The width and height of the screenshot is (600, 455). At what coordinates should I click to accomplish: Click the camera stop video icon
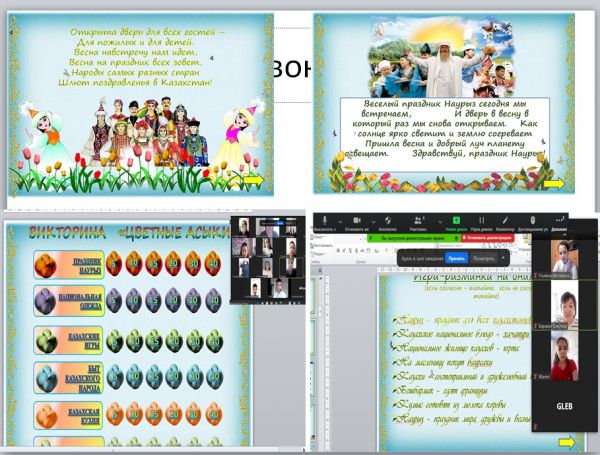[x=357, y=219]
